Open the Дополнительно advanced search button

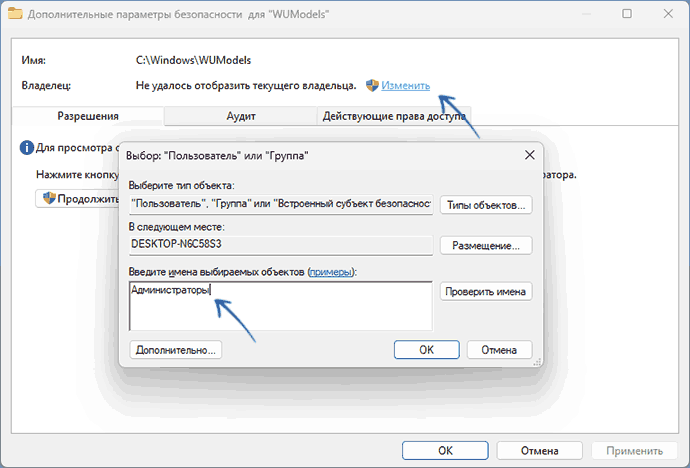click(x=175, y=350)
